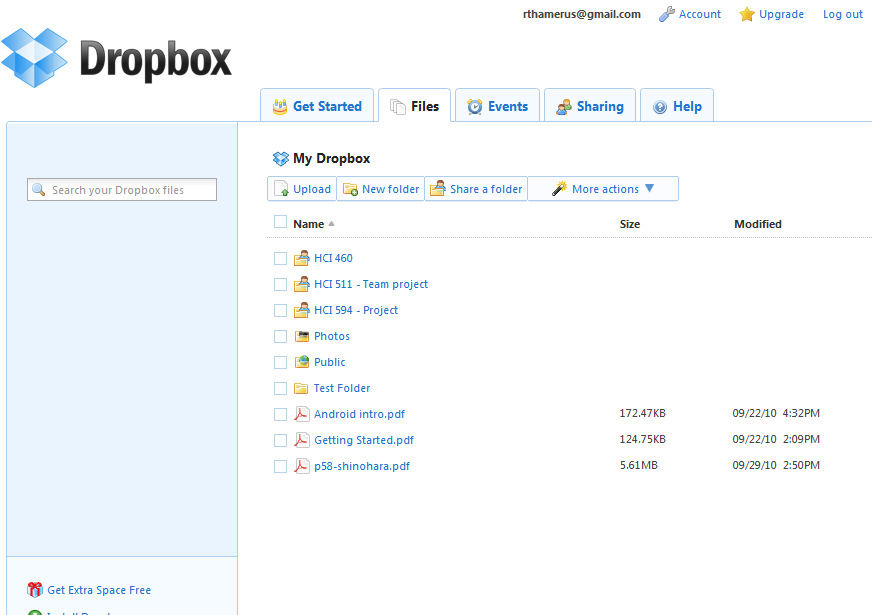Open the HCI 594 - Project folder
Viewport: 893px width, 615px height.
(x=356, y=310)
